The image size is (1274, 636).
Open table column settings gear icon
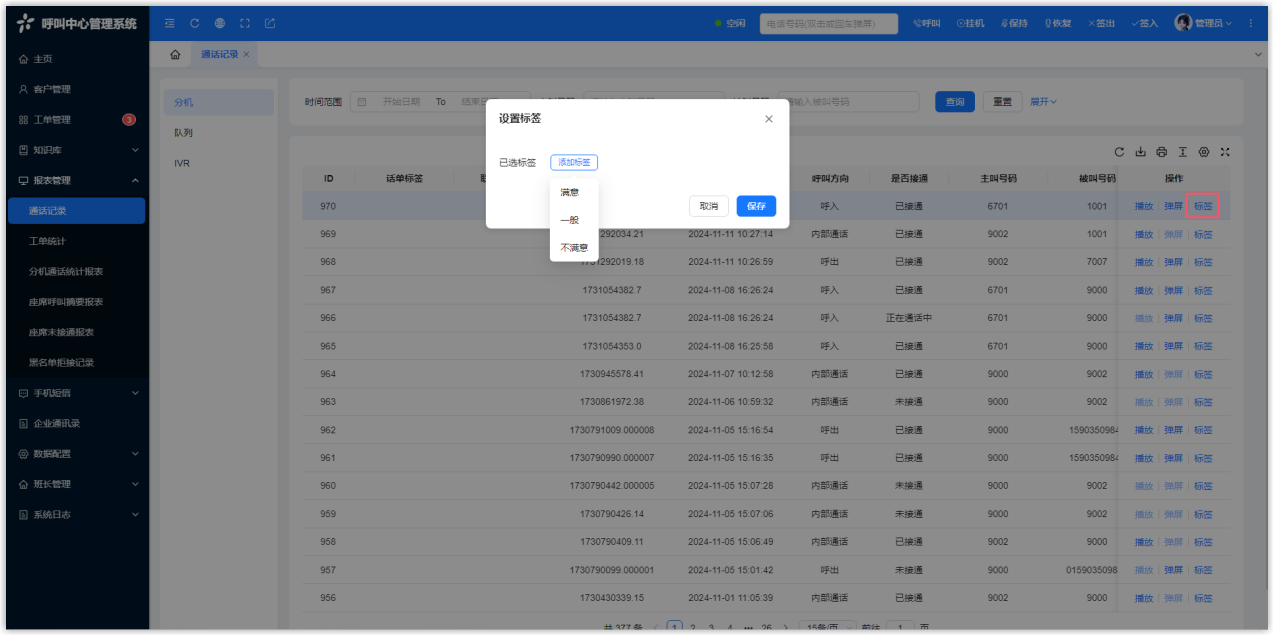tap(1203, 152)
